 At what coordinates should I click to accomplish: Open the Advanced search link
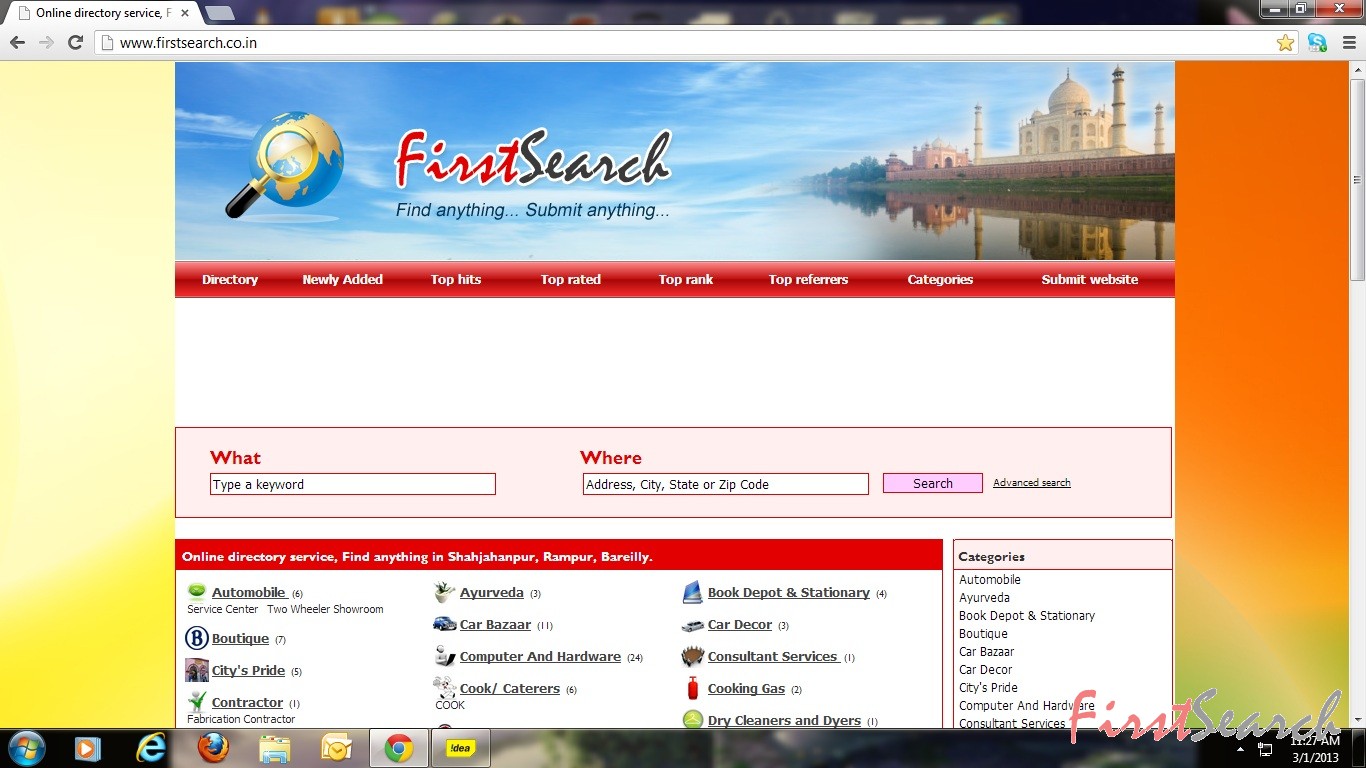pos(1032,482)
